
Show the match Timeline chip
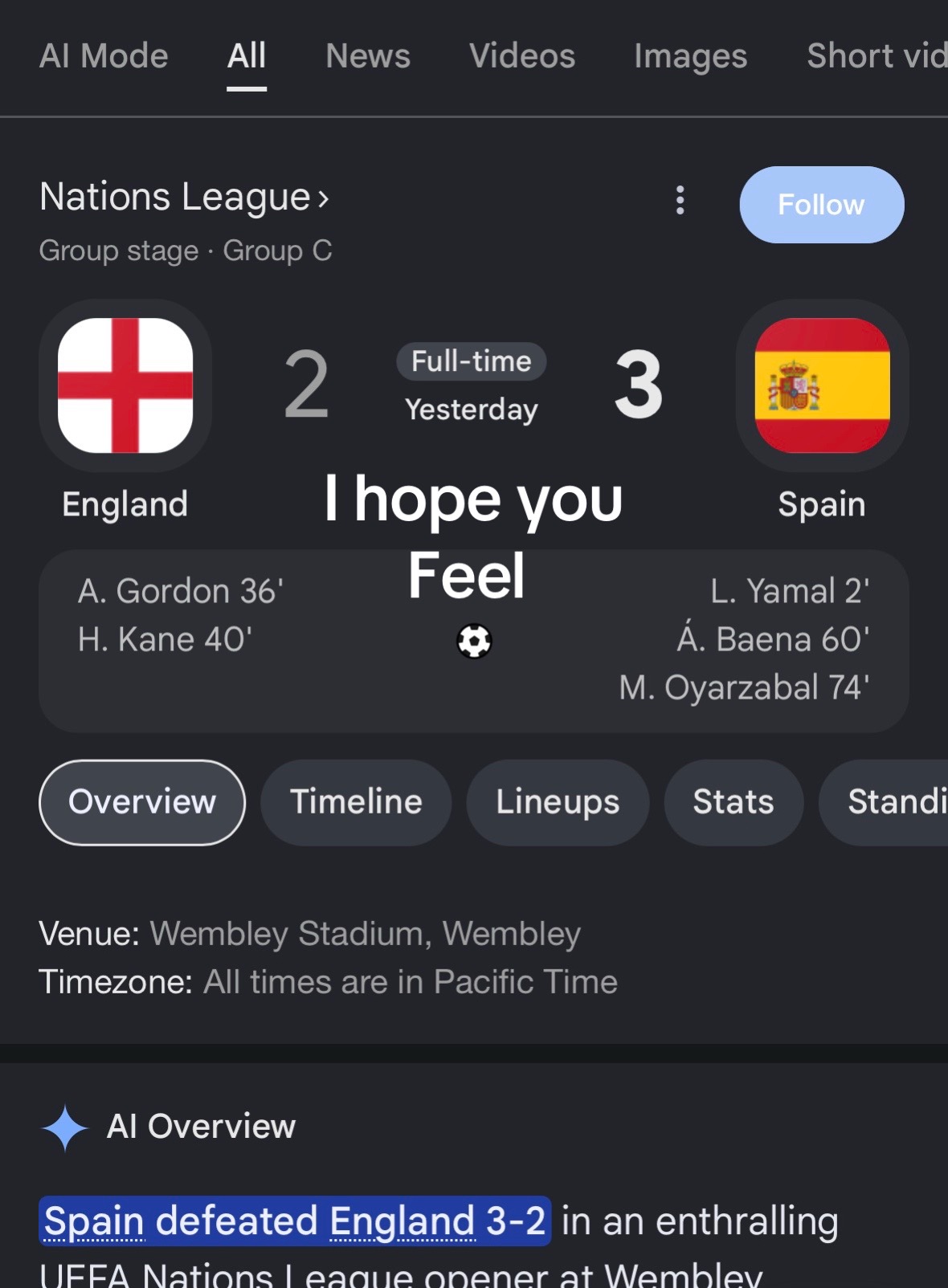pos(356,802)
